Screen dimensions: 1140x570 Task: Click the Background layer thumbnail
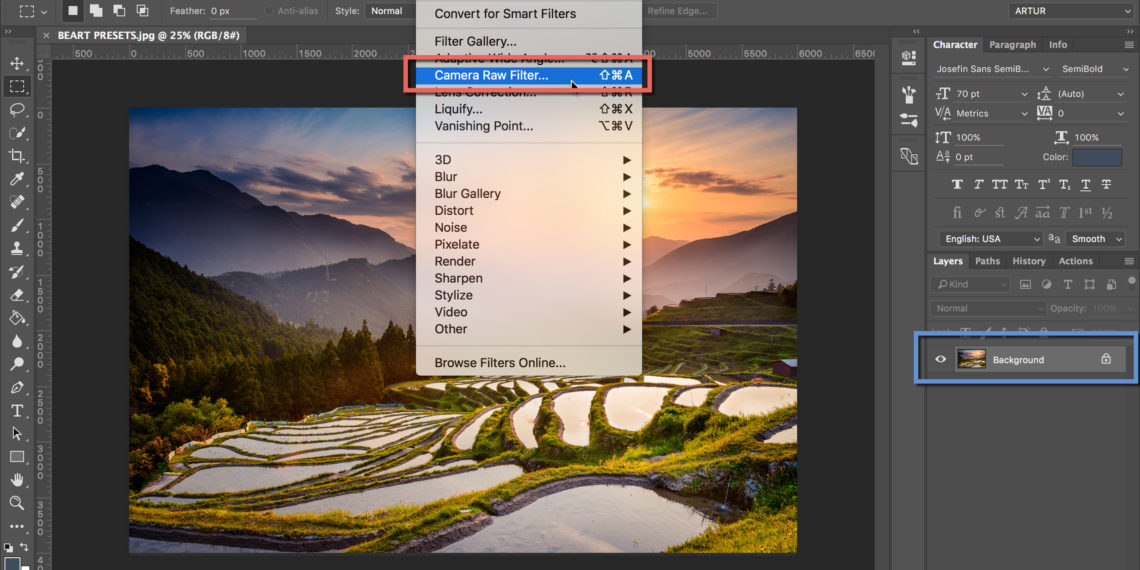[x=971, y=360]
